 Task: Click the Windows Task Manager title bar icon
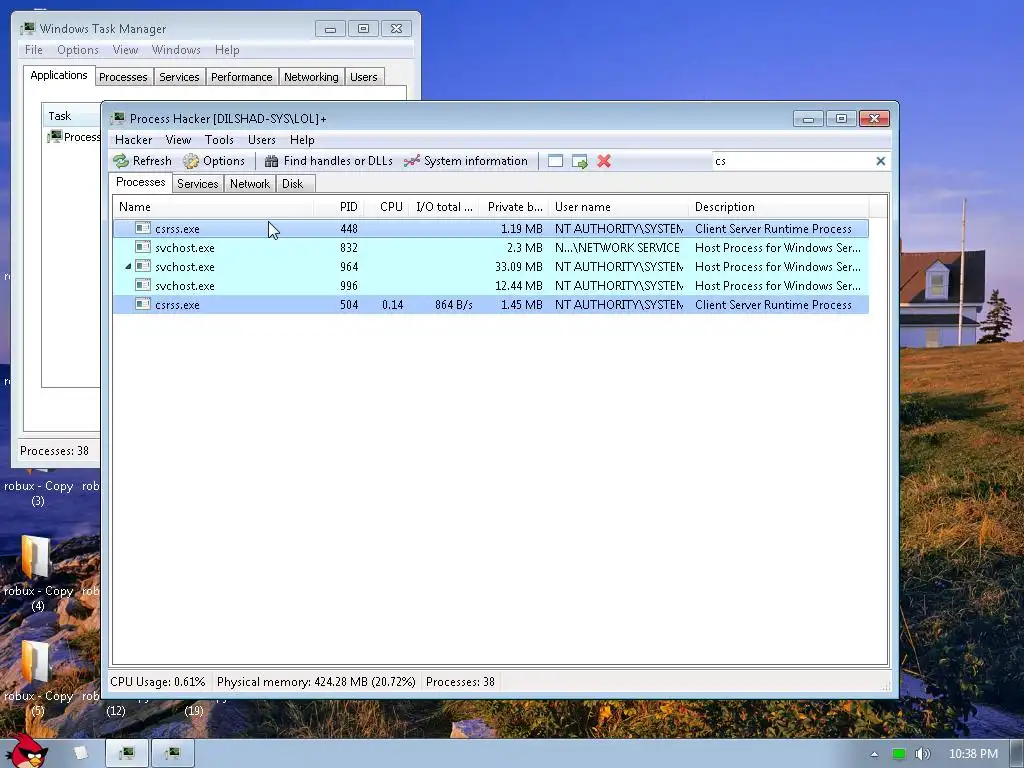click(x=28, y=28)
